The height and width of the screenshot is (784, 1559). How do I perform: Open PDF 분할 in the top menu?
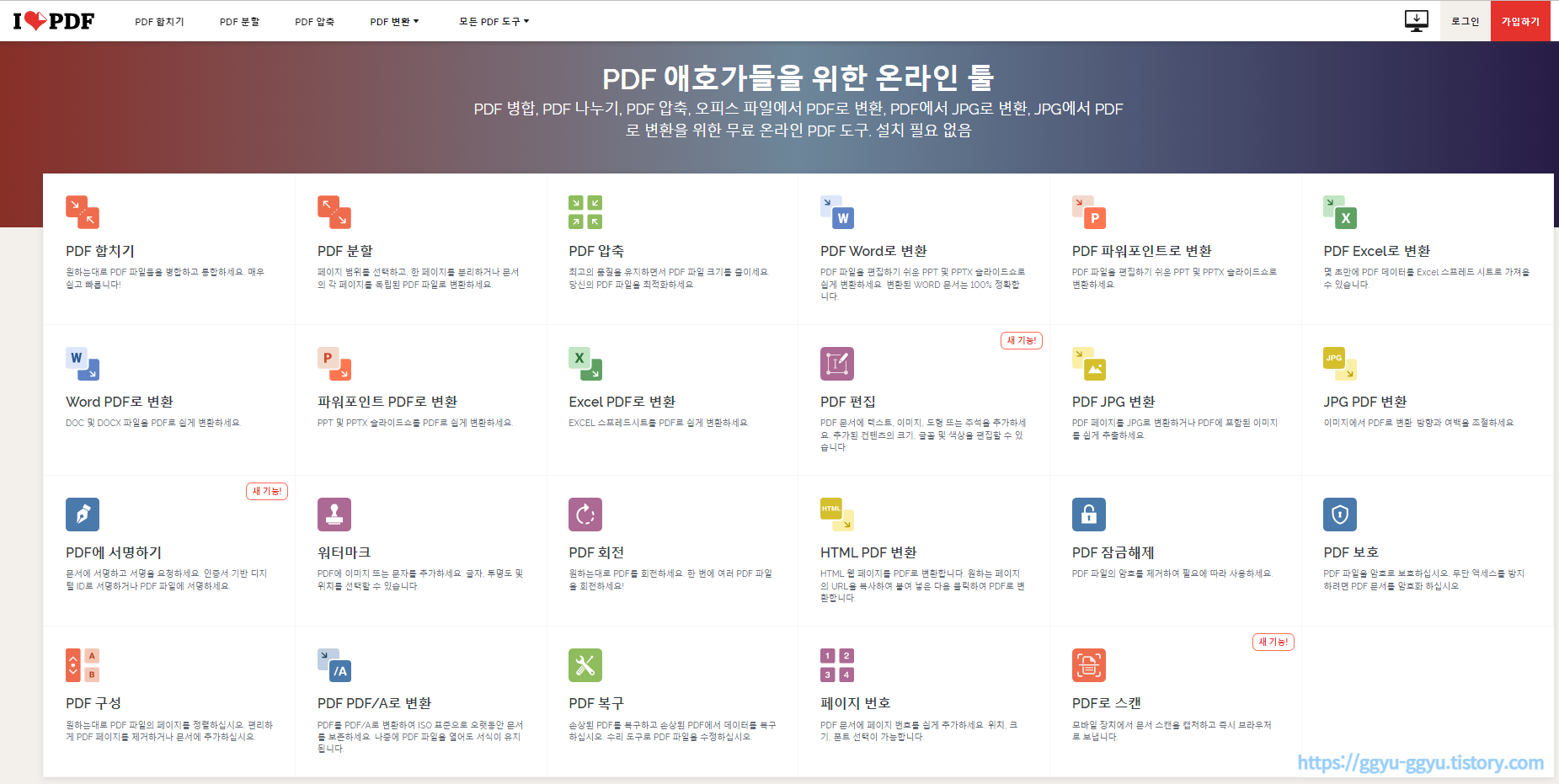point(239,22)
